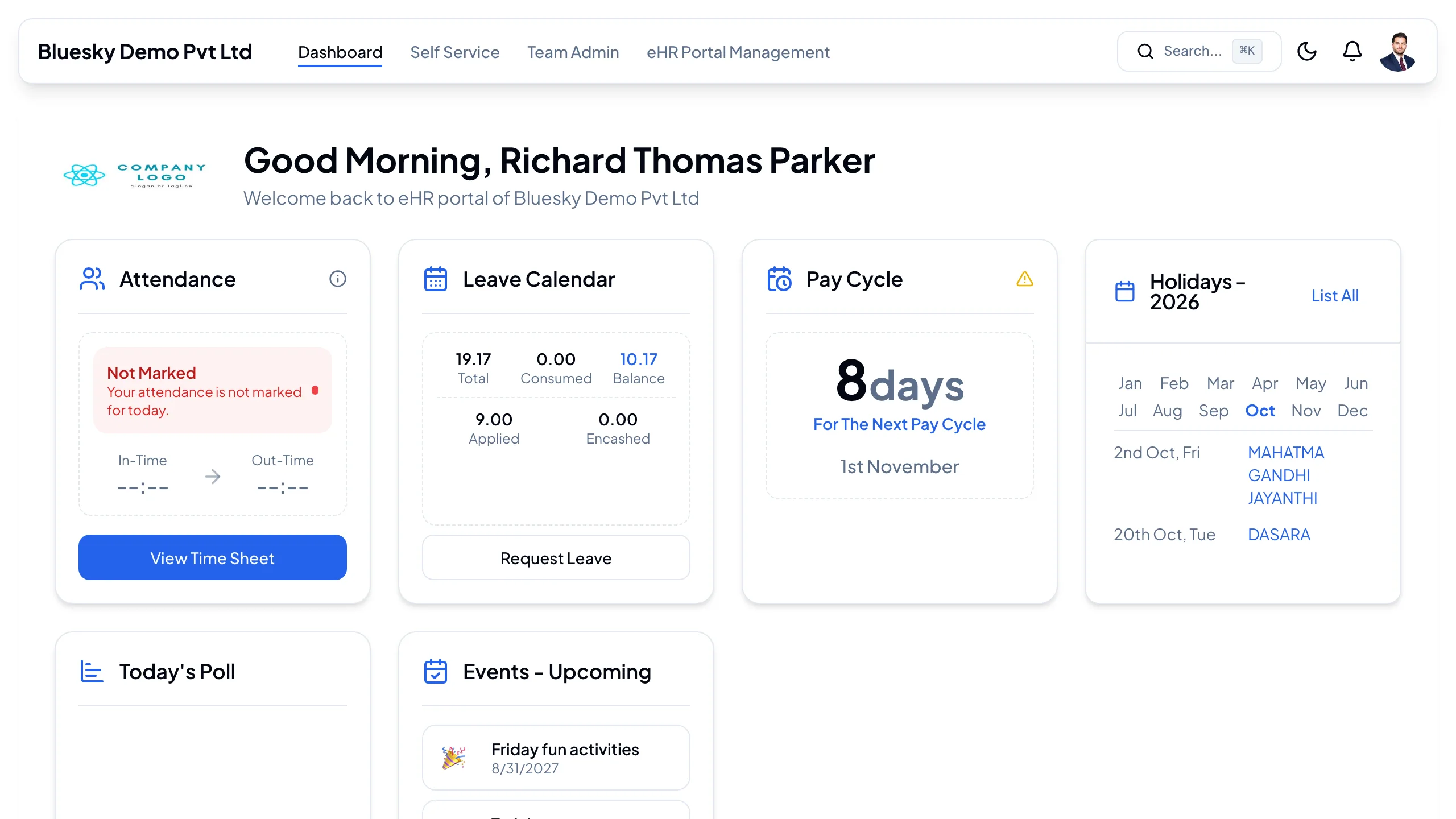The image size is (1456, 819).
Task: Click the Today's Poll chart icon
Action: point(92,671)
